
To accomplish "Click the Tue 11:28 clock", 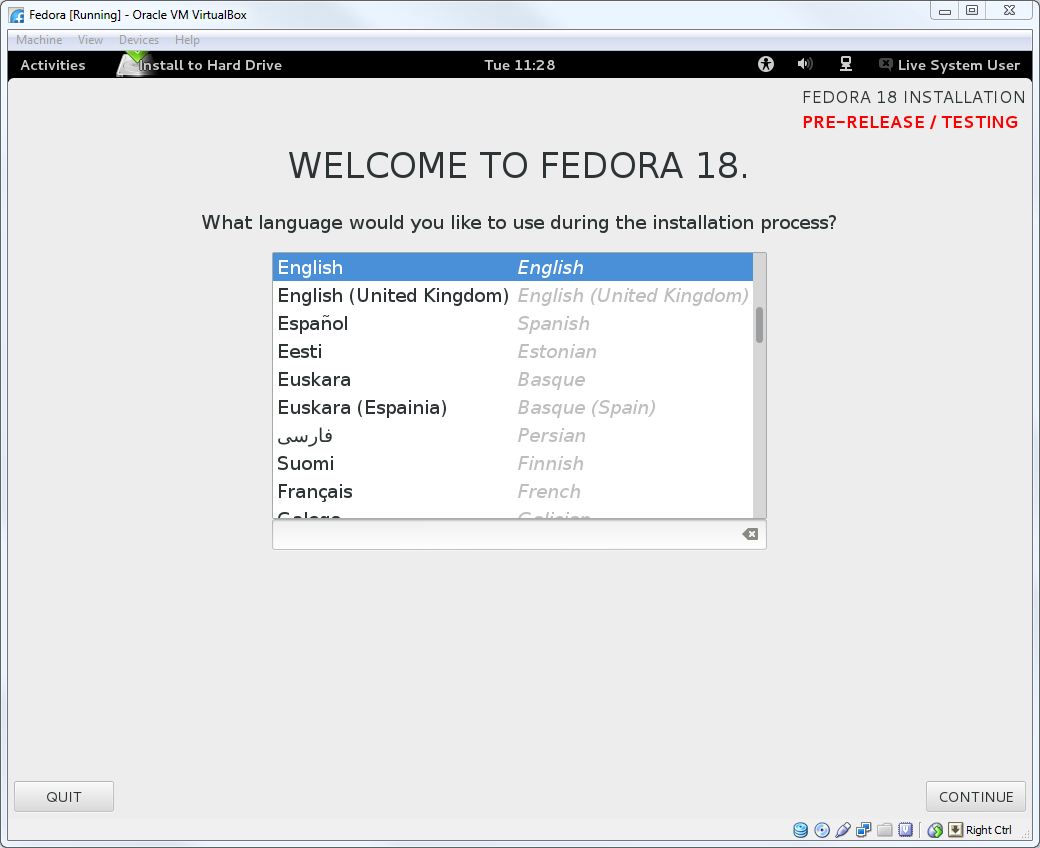I will [x=519, y=65].
